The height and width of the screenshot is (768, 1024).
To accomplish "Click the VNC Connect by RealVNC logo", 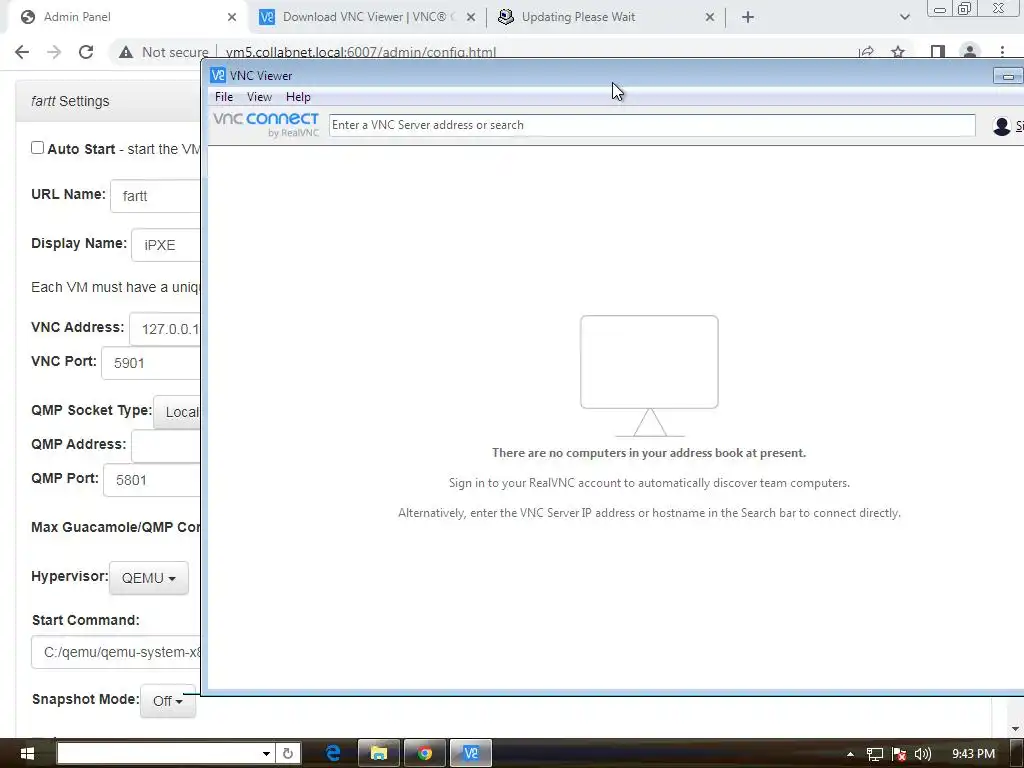I will [x=266, y=124].
